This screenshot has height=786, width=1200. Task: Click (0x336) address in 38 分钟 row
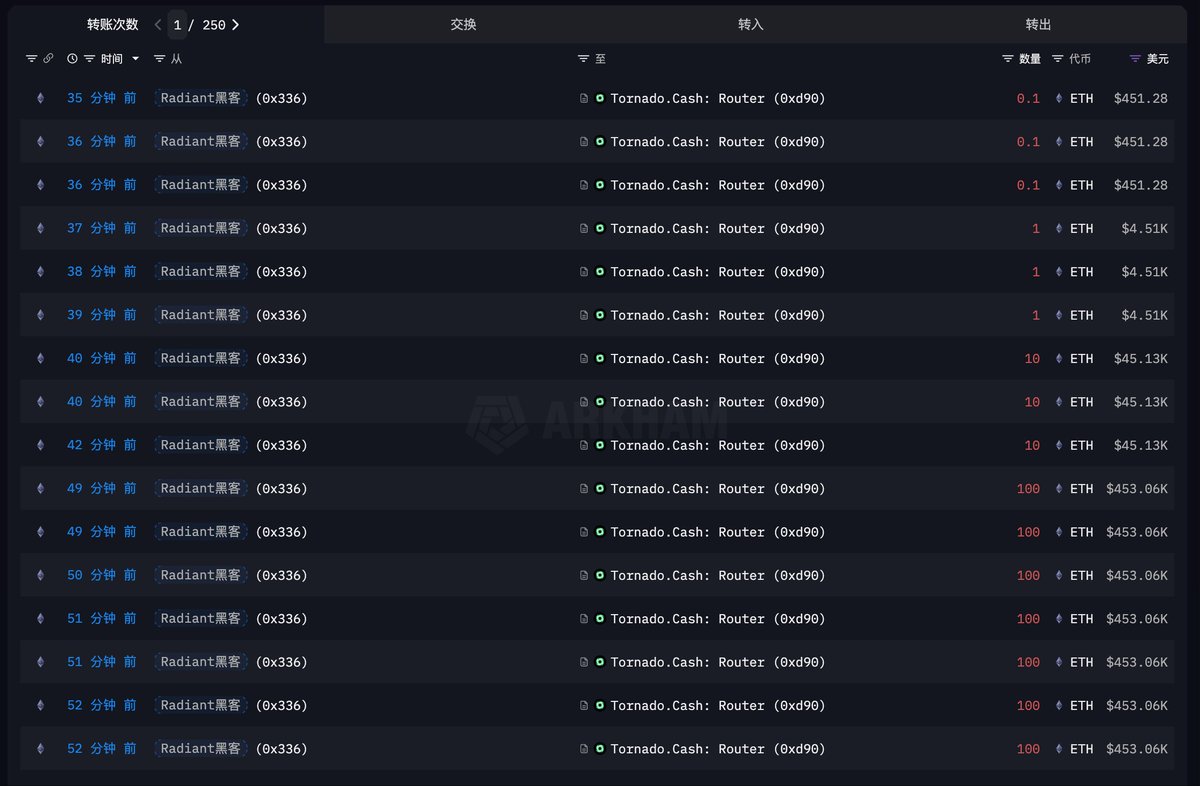pos(281,272)
